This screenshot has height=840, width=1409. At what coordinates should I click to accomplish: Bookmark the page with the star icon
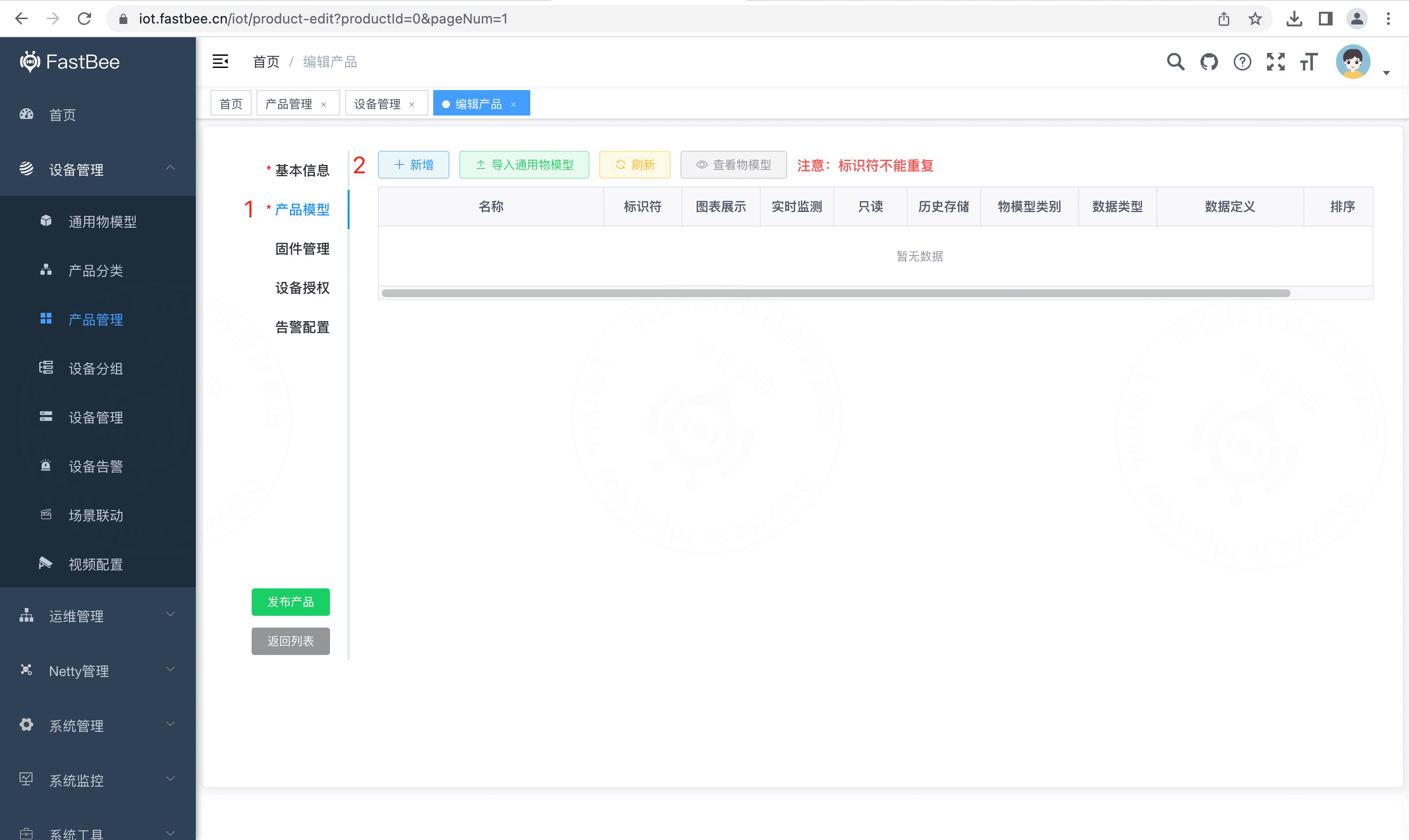tap(1255, 19)
